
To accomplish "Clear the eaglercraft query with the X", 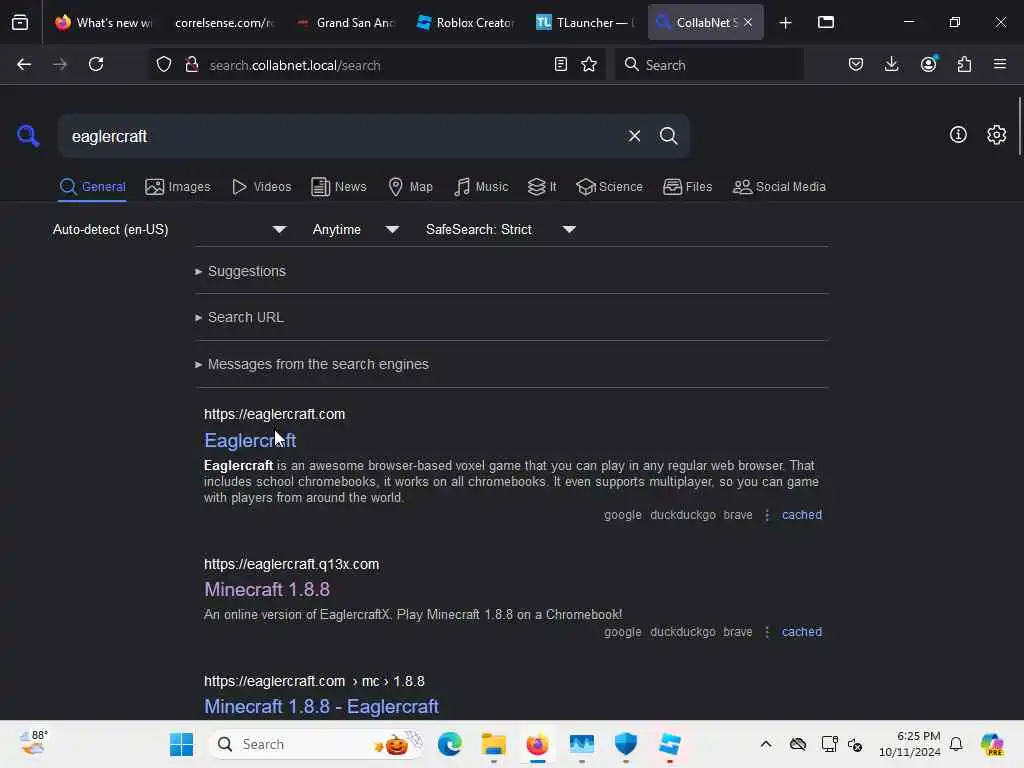I will (x=634, y=136).
